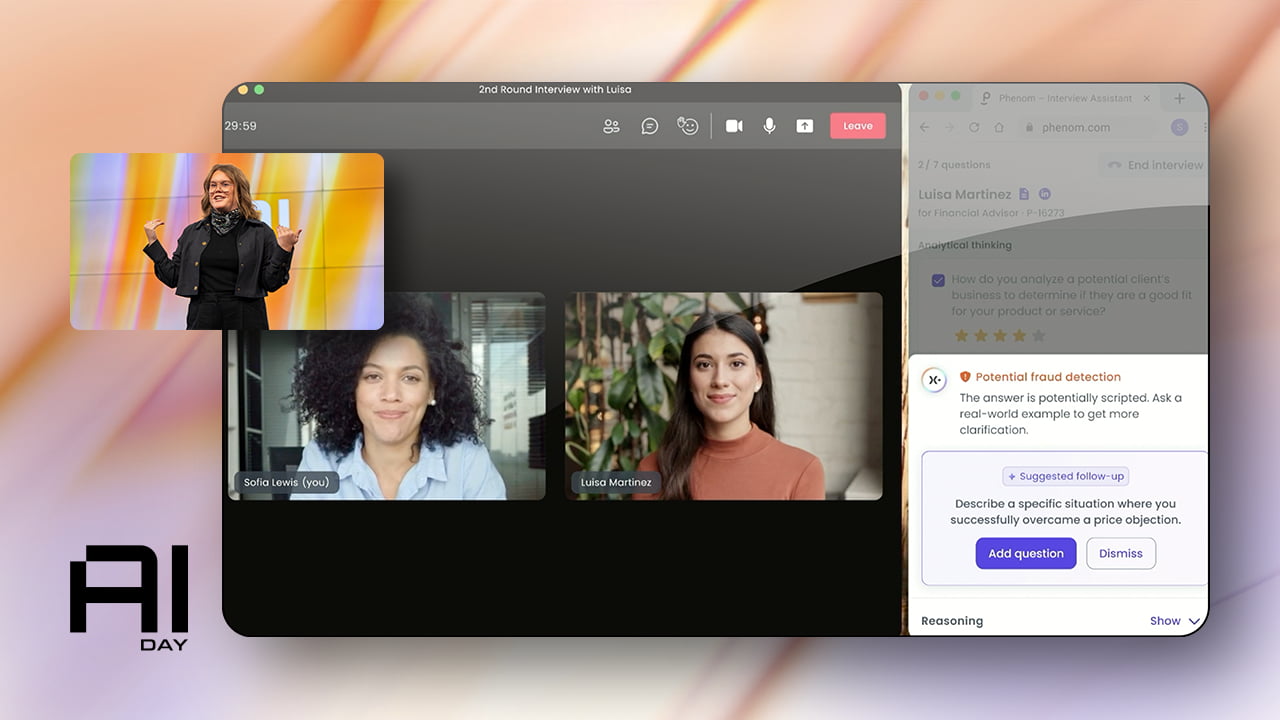Close the Phenom – Interview Assistant browser tab
The height and width of the screenshot is (720, 1280).
(1147, 98)
